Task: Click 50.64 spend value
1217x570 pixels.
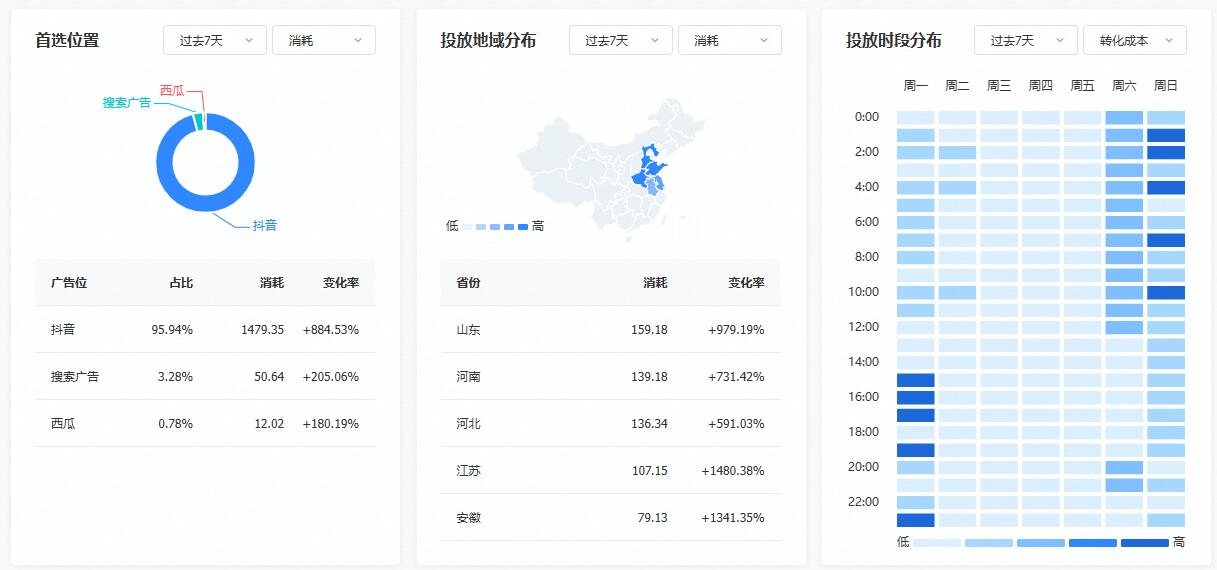Action: tap(270, 376)
